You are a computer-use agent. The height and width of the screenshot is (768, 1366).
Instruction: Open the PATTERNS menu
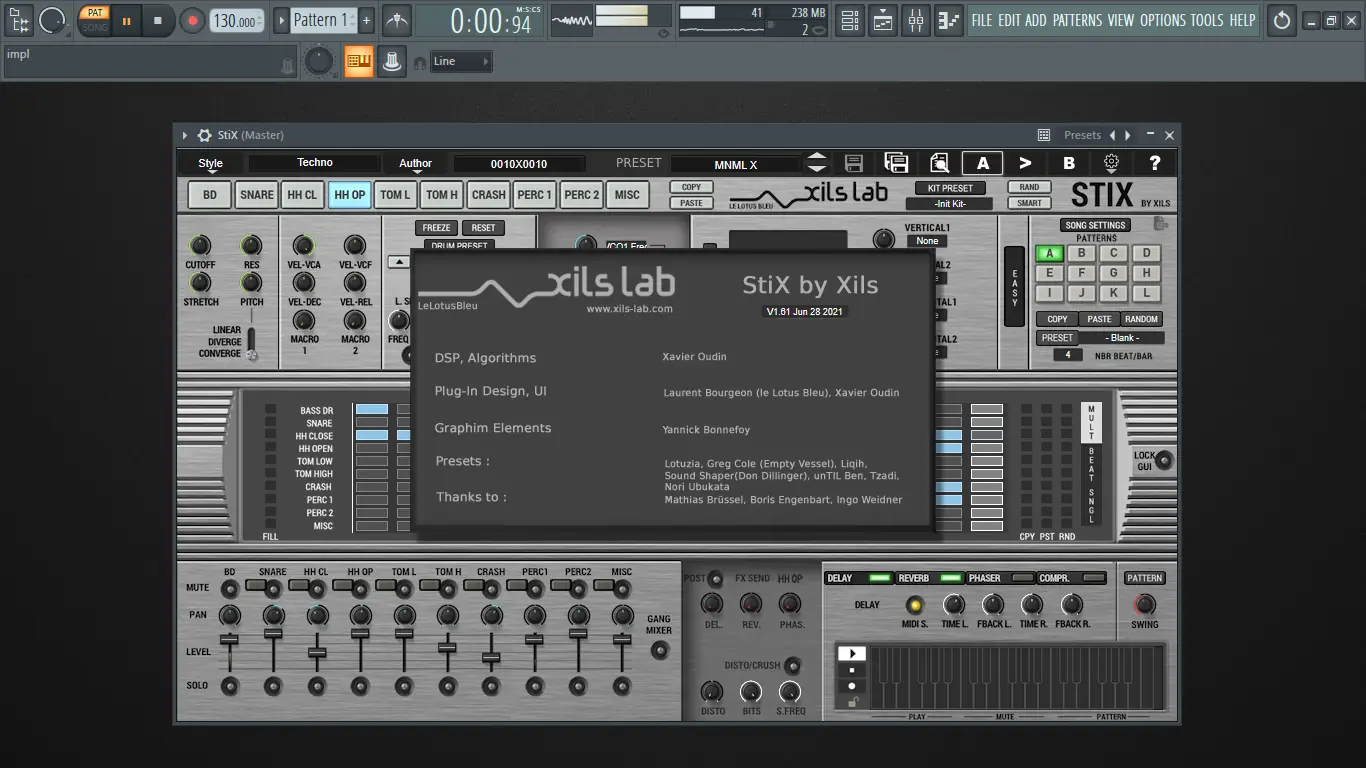point(1077,20)
